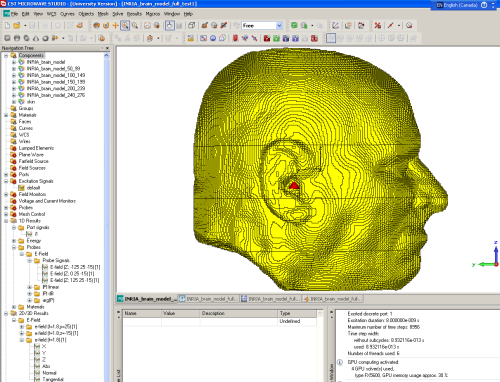Open the Mesh menu

pyautogui.click(x=103, y=14)
